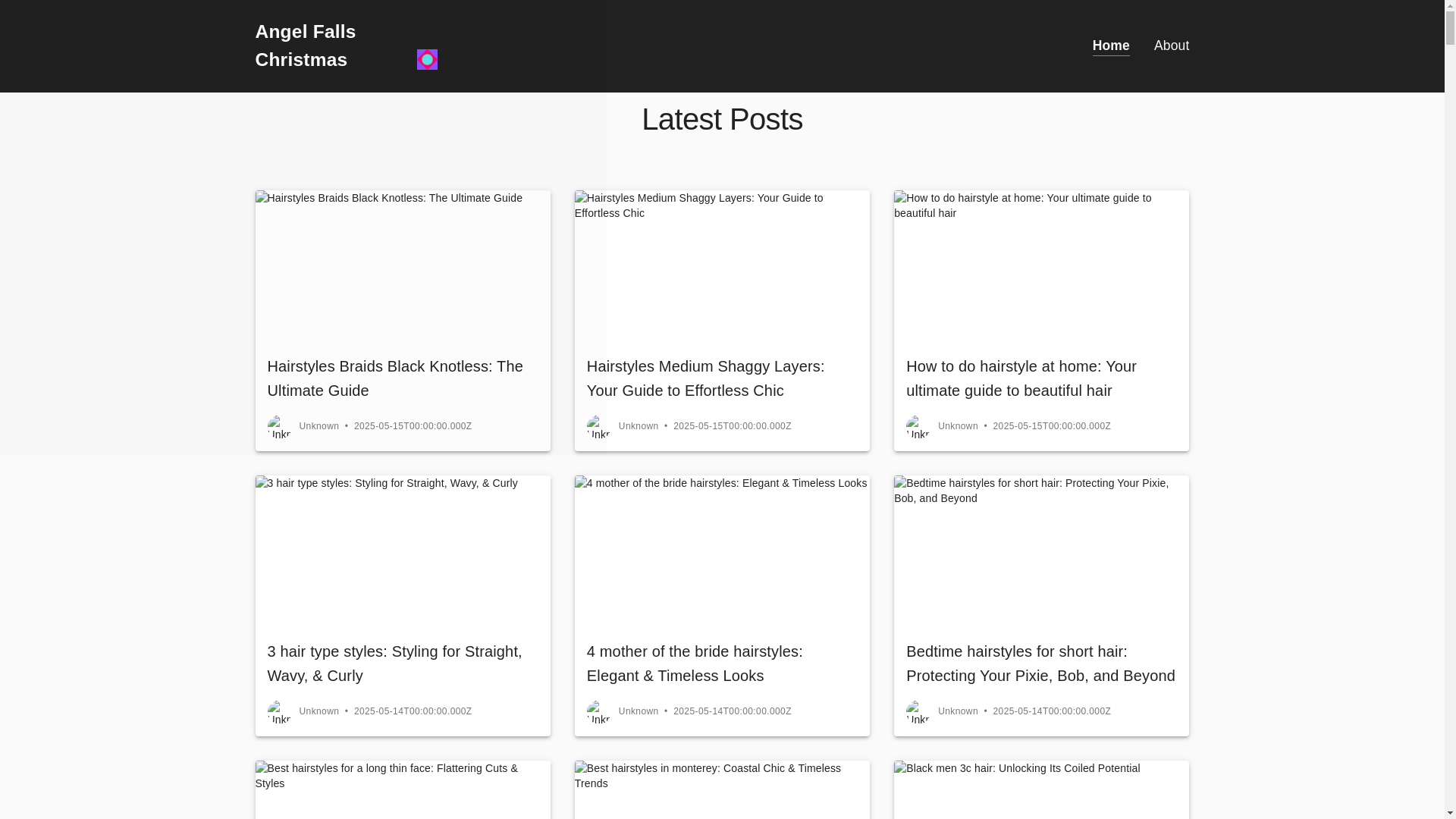Click thumbnail of hairstyle at home post

tap(1040, 266)
